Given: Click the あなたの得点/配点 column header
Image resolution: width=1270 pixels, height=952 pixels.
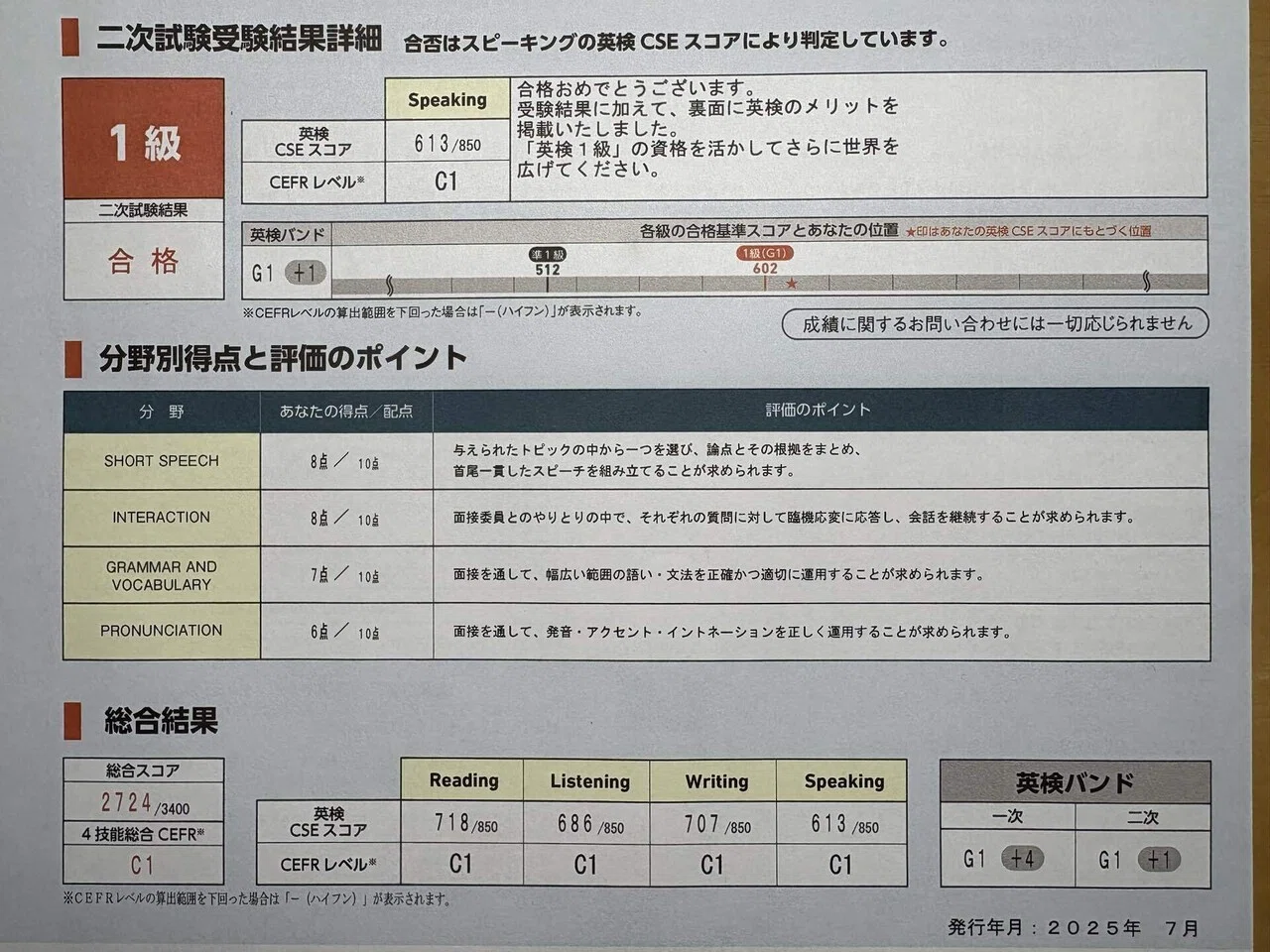Looking at the screenshot, I should click(346, 411).
